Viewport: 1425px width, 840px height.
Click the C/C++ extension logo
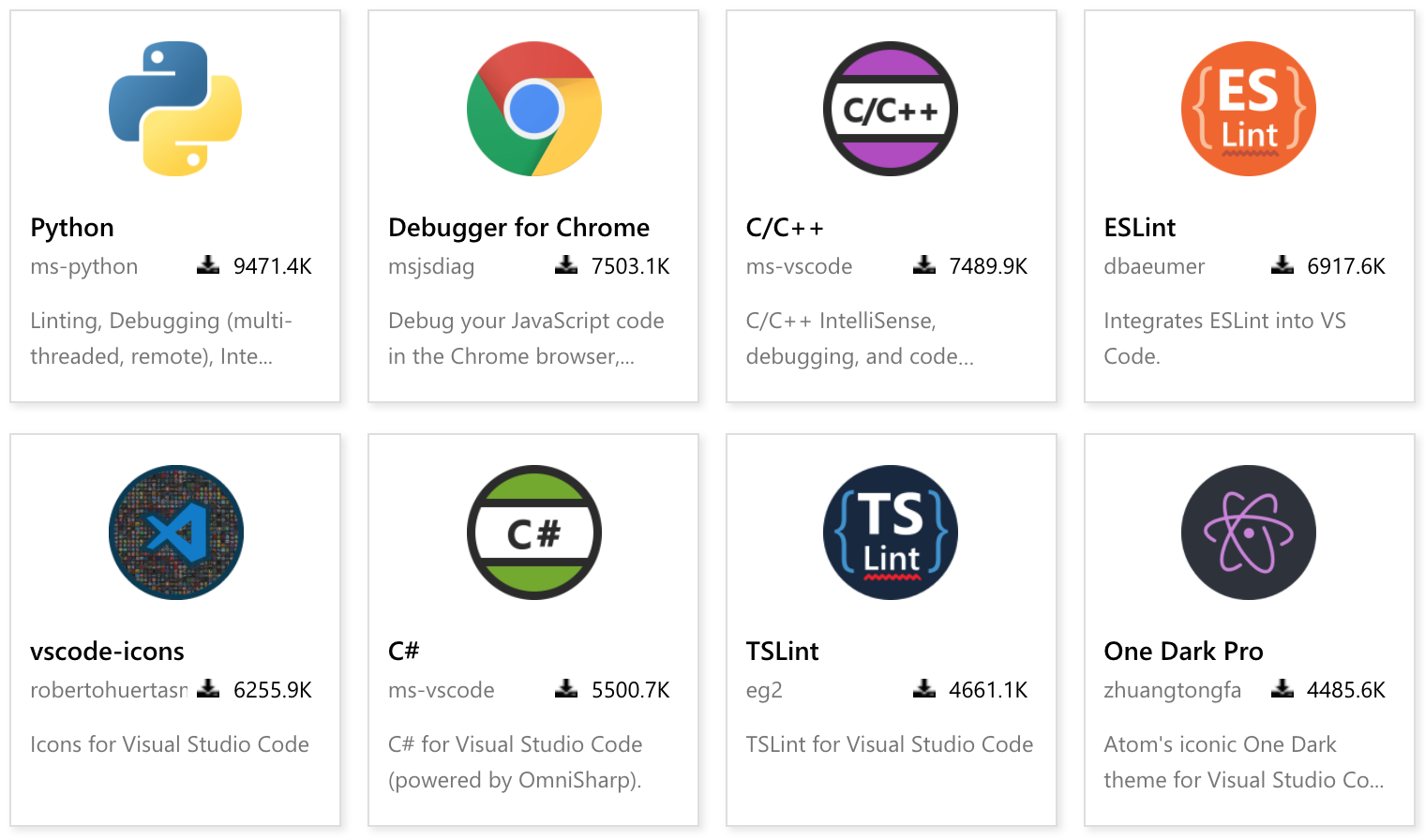pyautogui.click(x=891, y=109)
